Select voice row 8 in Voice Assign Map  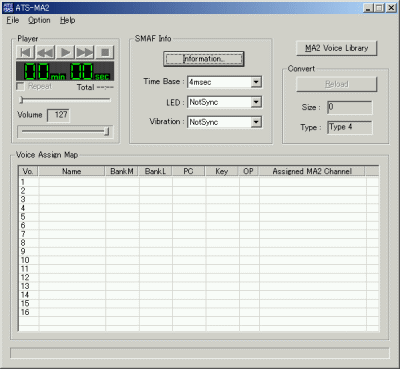coord(199,243)
